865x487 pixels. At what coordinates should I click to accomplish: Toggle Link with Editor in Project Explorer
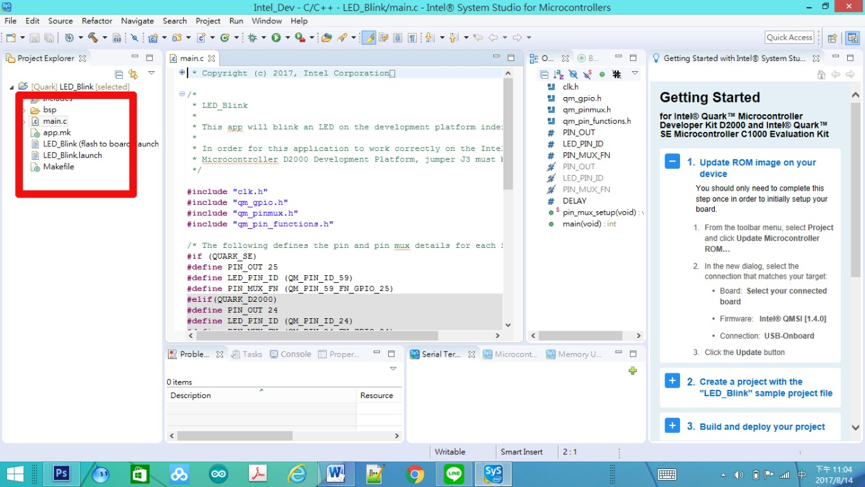click(133, 74)
